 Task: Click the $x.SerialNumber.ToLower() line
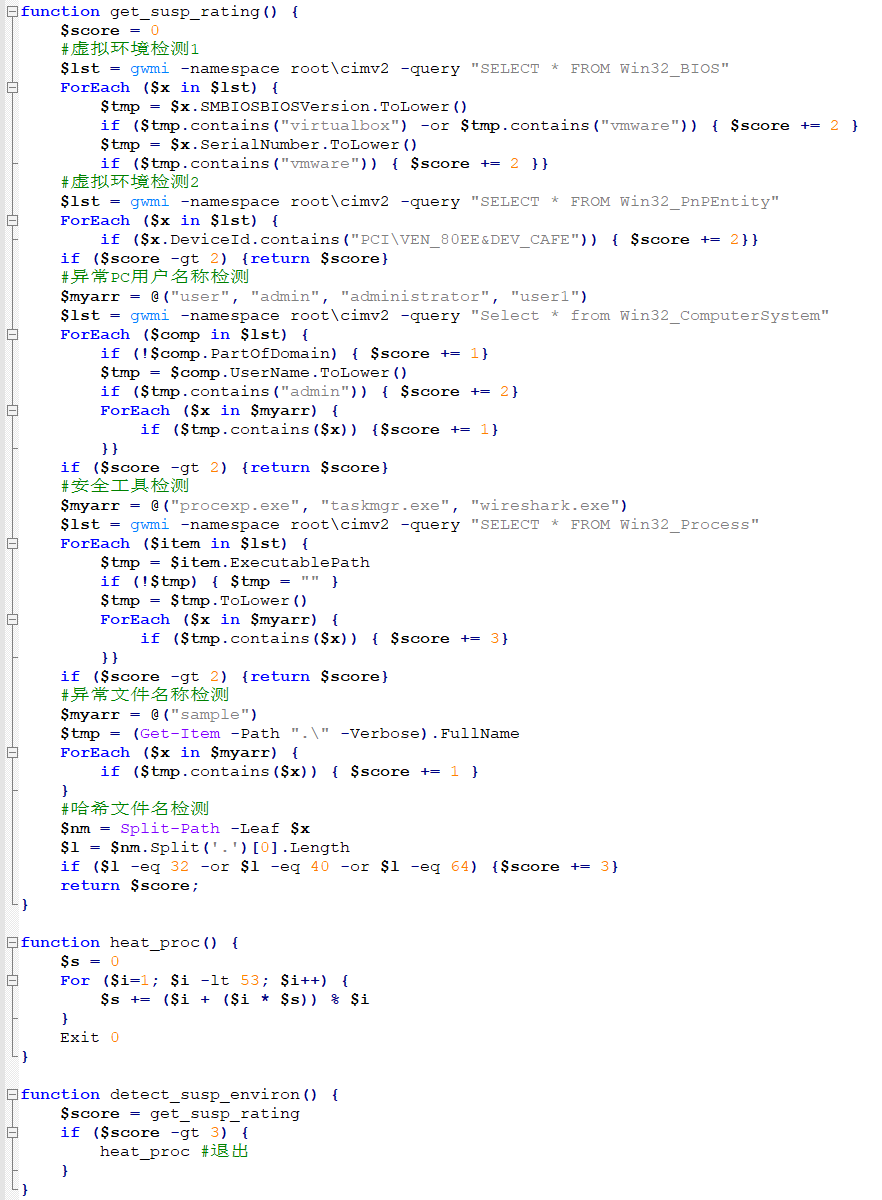tap(259, 144)
